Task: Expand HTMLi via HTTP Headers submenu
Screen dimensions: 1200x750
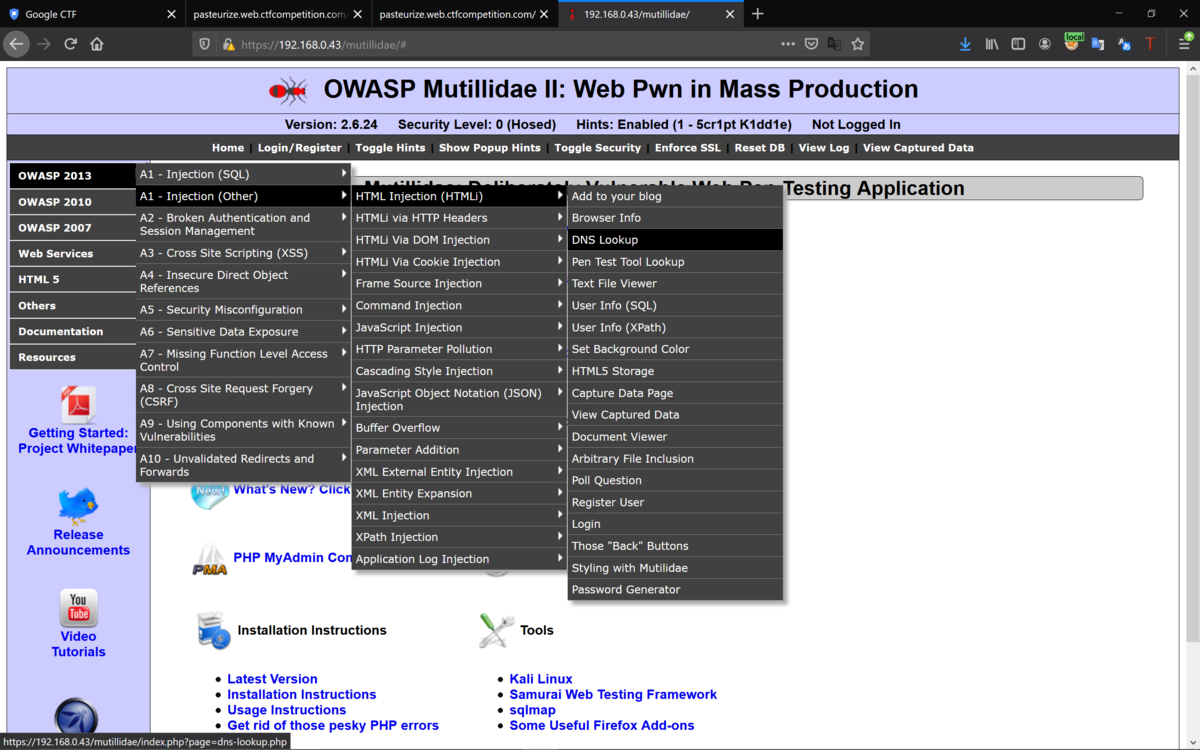Action: coord(459,218)
